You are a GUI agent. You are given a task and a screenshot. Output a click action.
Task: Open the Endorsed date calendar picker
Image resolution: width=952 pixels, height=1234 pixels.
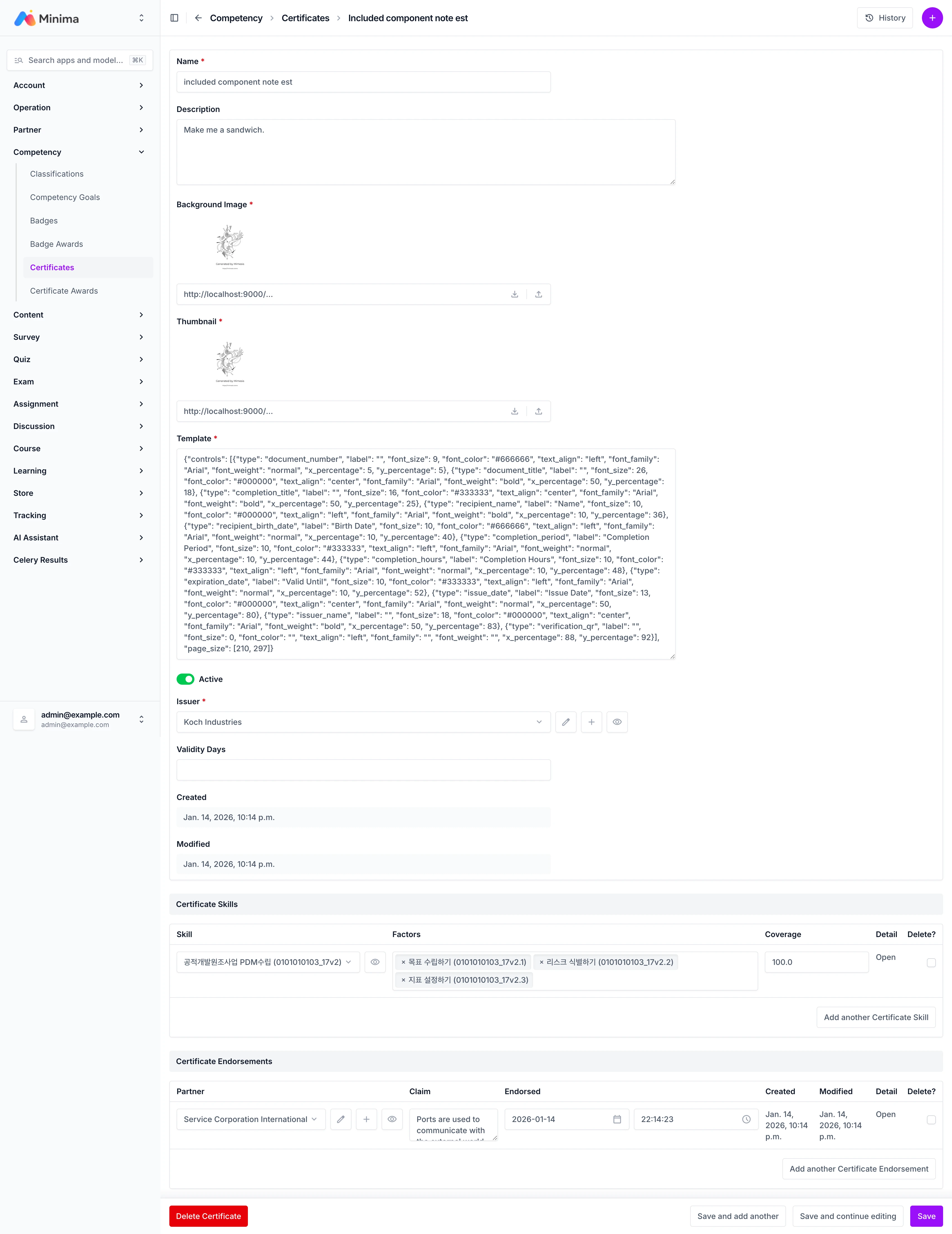click(x=617, y=1119)
